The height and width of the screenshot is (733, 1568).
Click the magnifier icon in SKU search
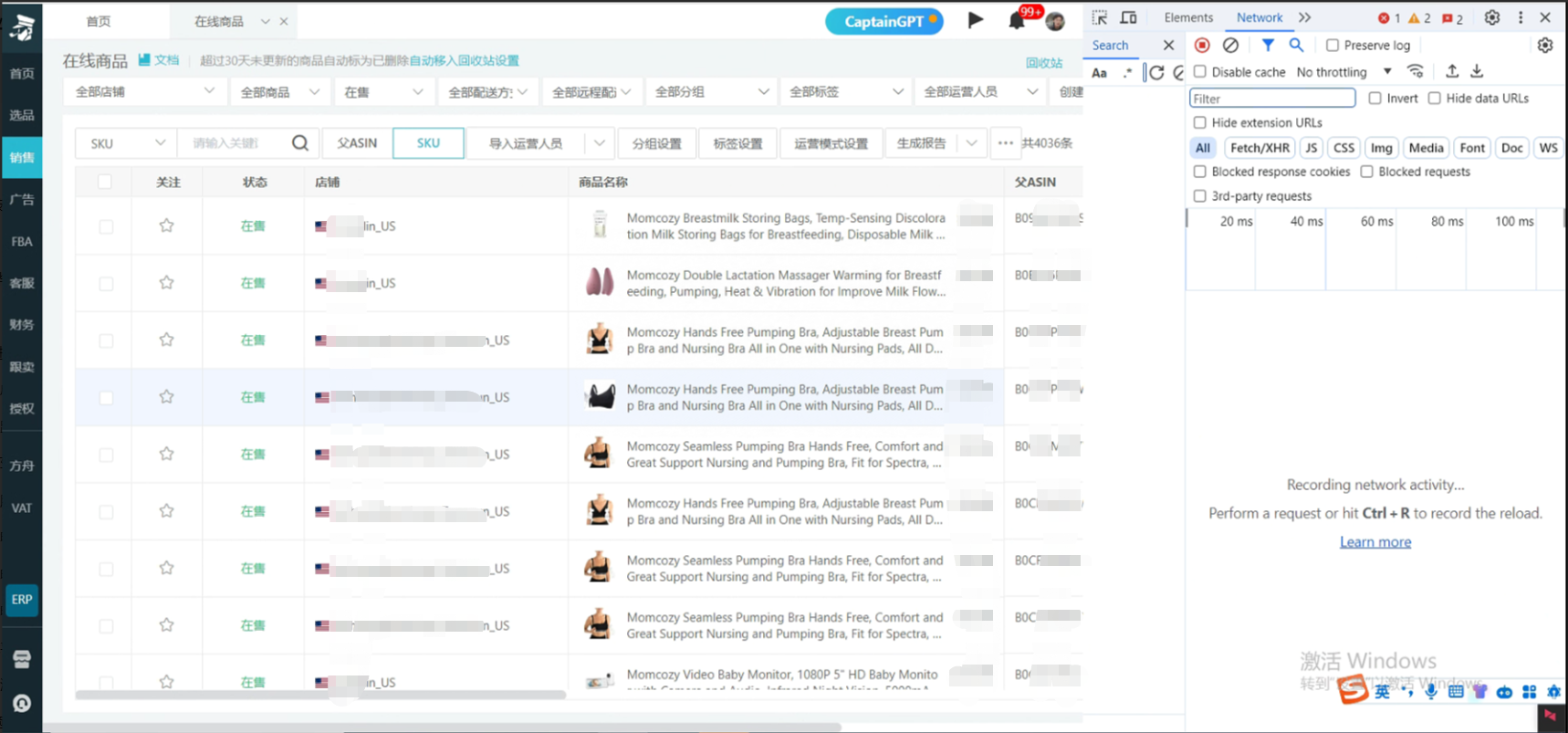299,143
